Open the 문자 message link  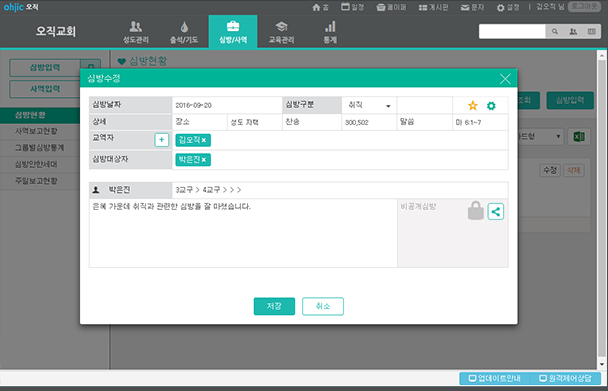472,7
